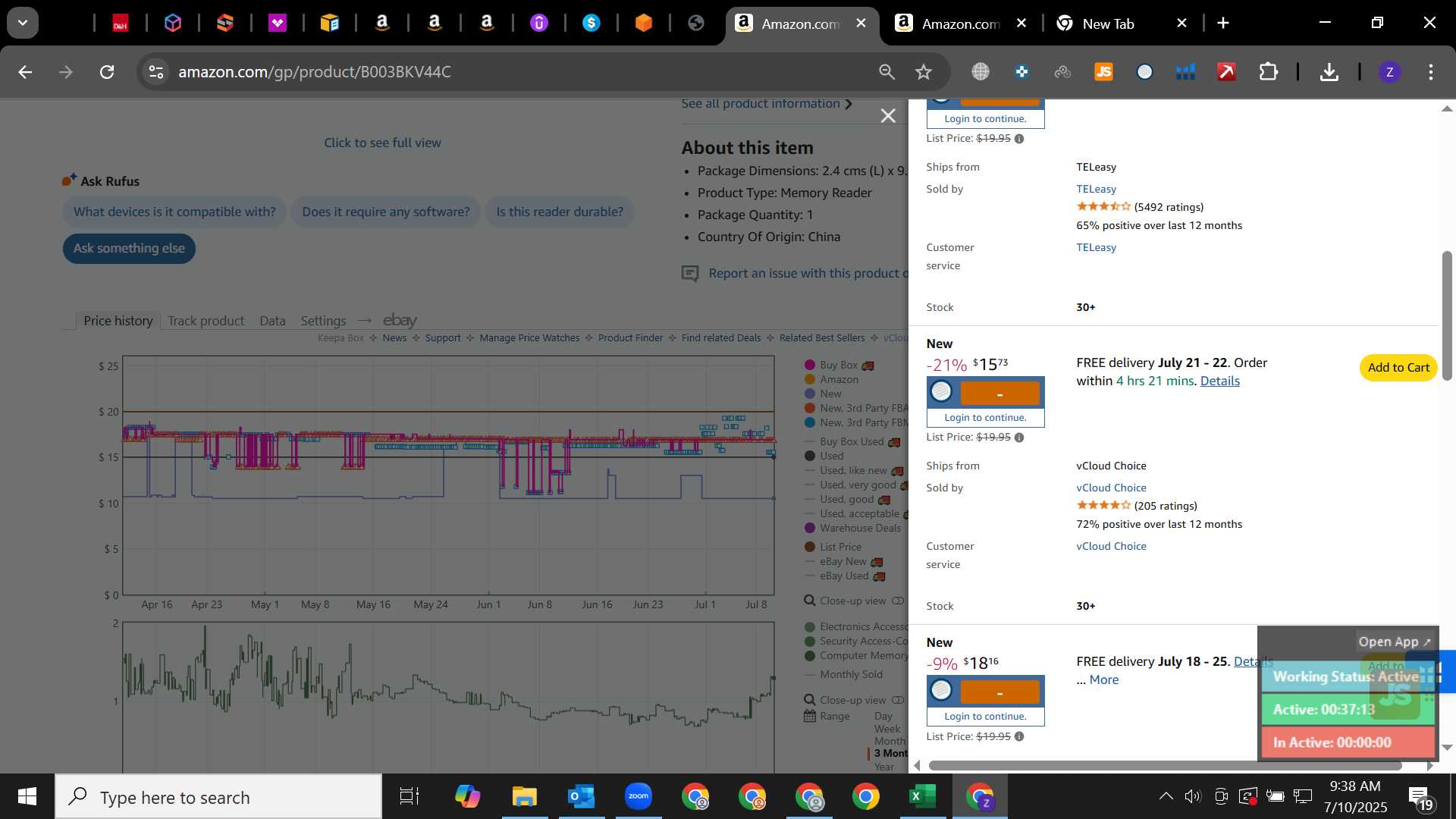The height and width of the screenshot is (819, 1456).
Task: Open the Data tab in Keepa
Action: [x=272, y=321]
